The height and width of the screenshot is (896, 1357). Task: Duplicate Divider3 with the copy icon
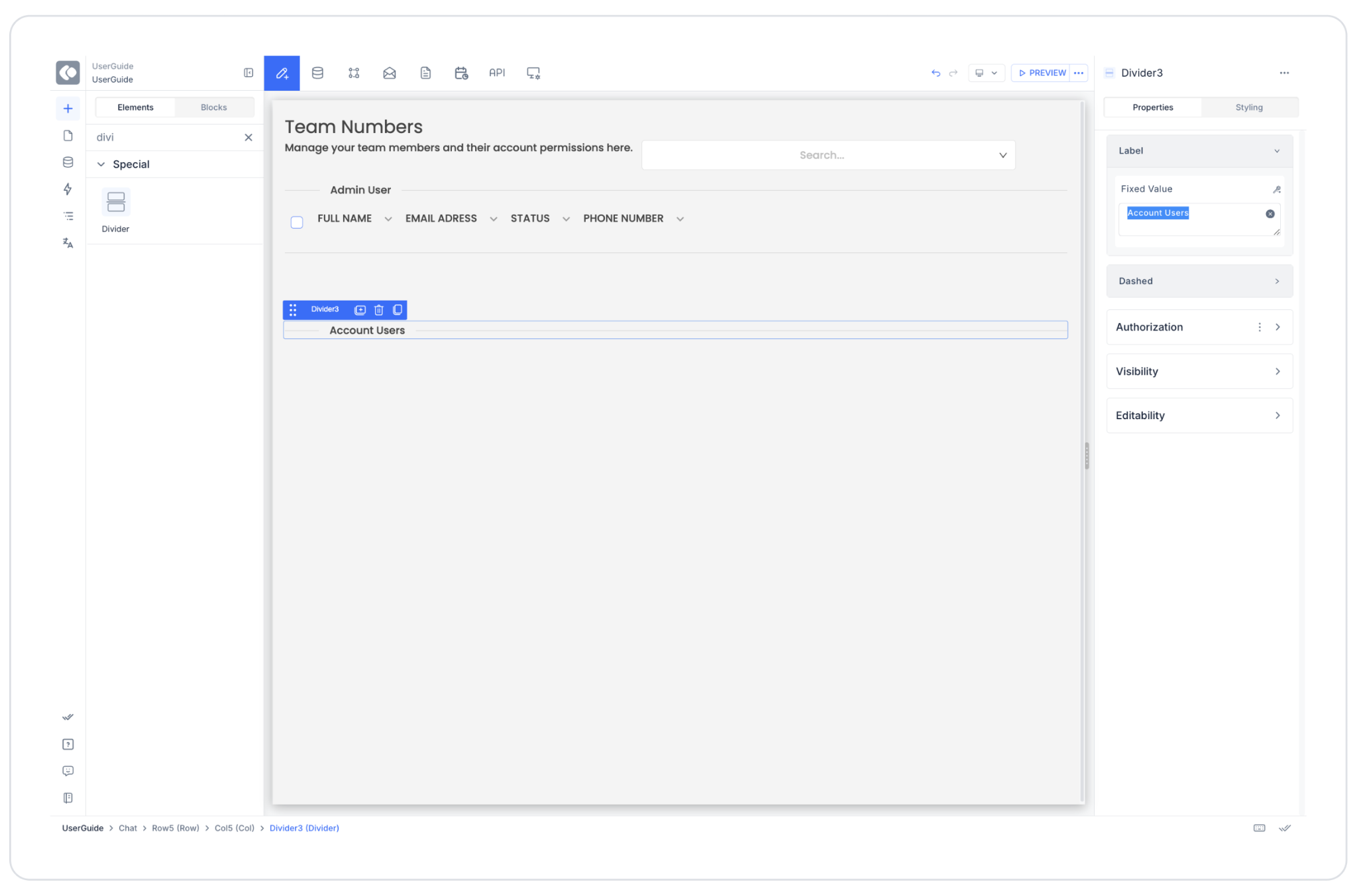pyautogui.click(x=398, y=310)
